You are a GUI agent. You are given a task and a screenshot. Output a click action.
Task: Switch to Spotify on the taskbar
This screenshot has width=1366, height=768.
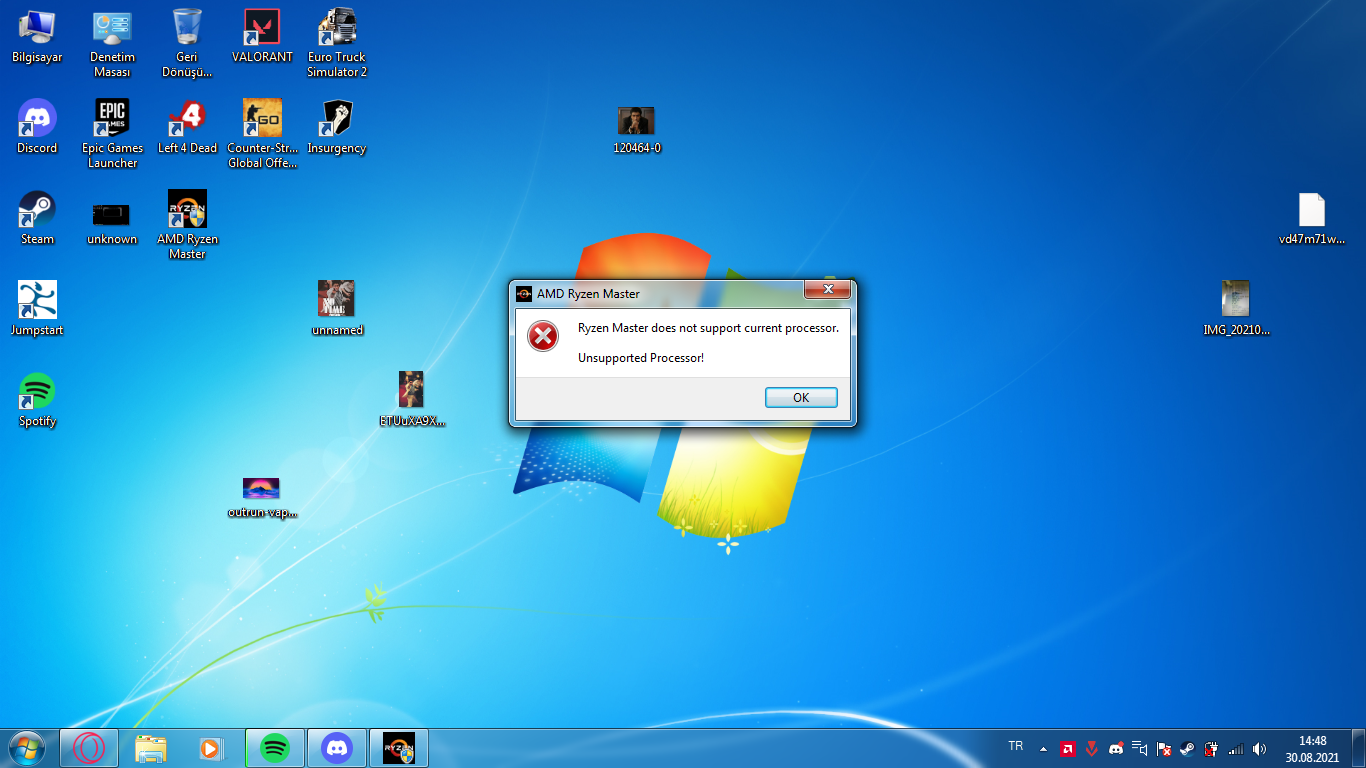tap(275, 748)
